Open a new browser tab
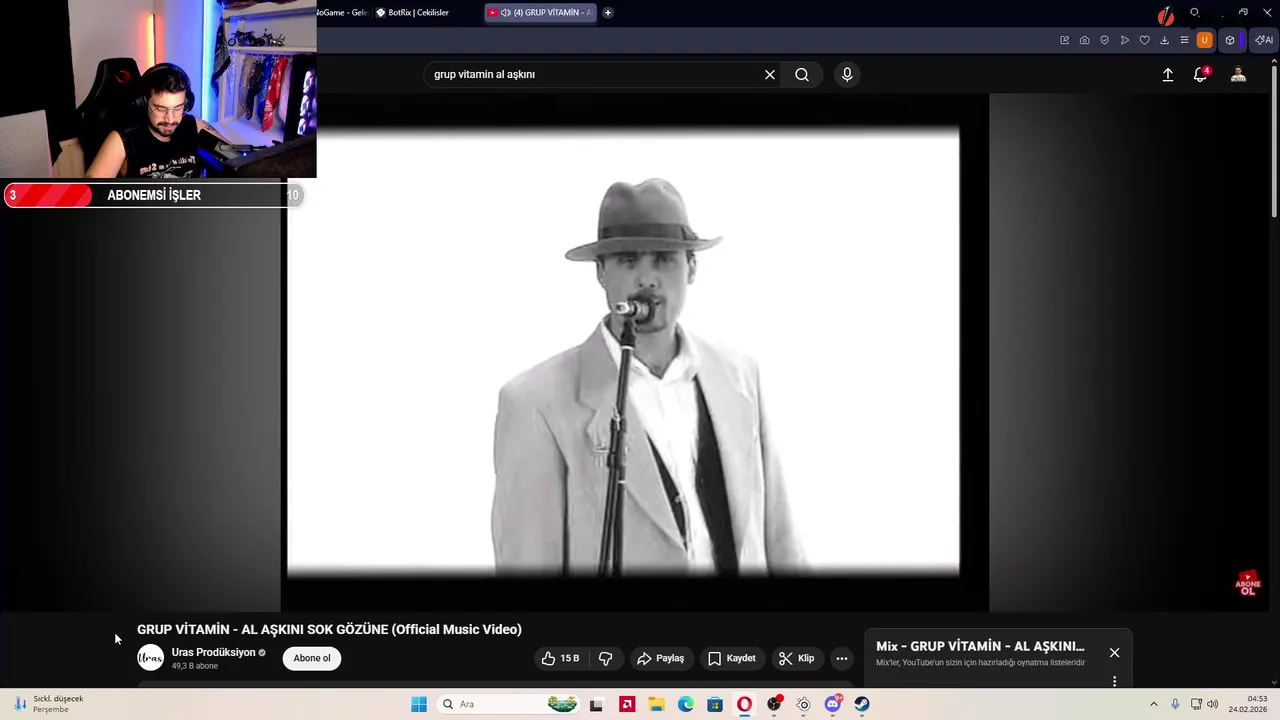Screen dimensions: 1280x720 point(607,13)
